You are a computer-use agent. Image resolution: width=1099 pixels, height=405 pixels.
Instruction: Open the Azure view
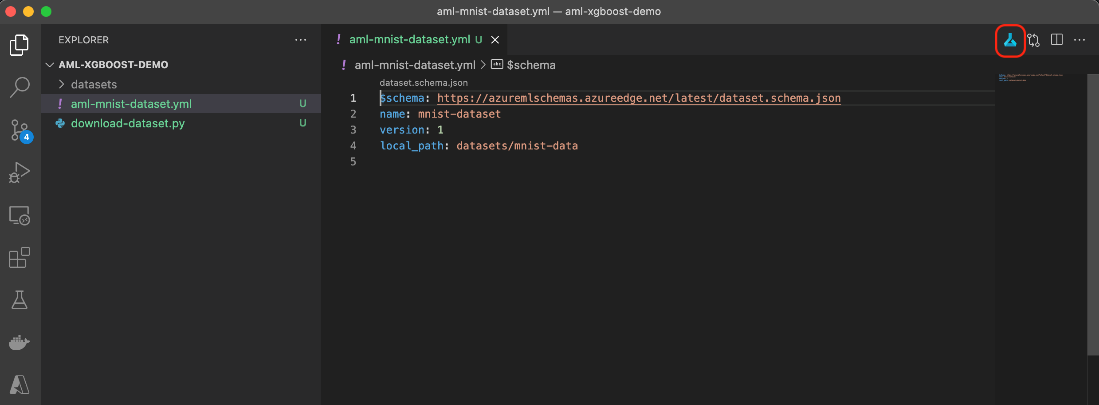[x=20, y=385]
